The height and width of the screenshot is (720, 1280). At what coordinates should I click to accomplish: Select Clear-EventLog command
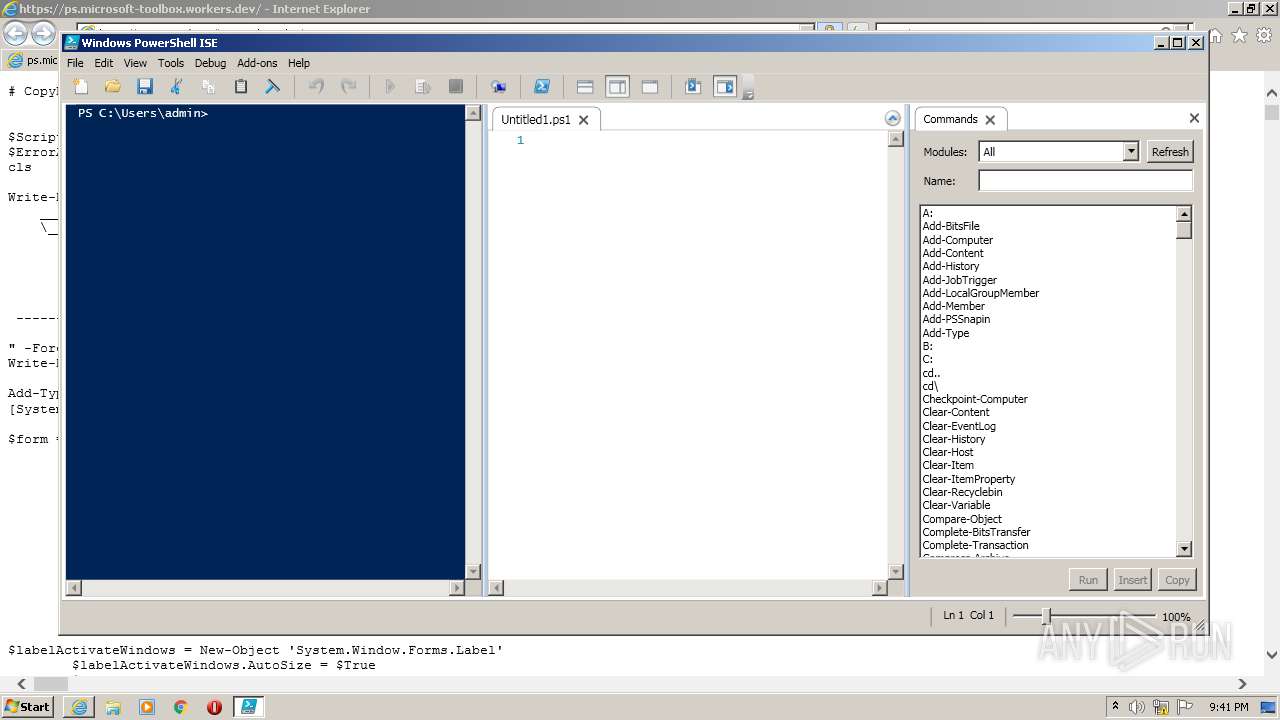(959, 426)
